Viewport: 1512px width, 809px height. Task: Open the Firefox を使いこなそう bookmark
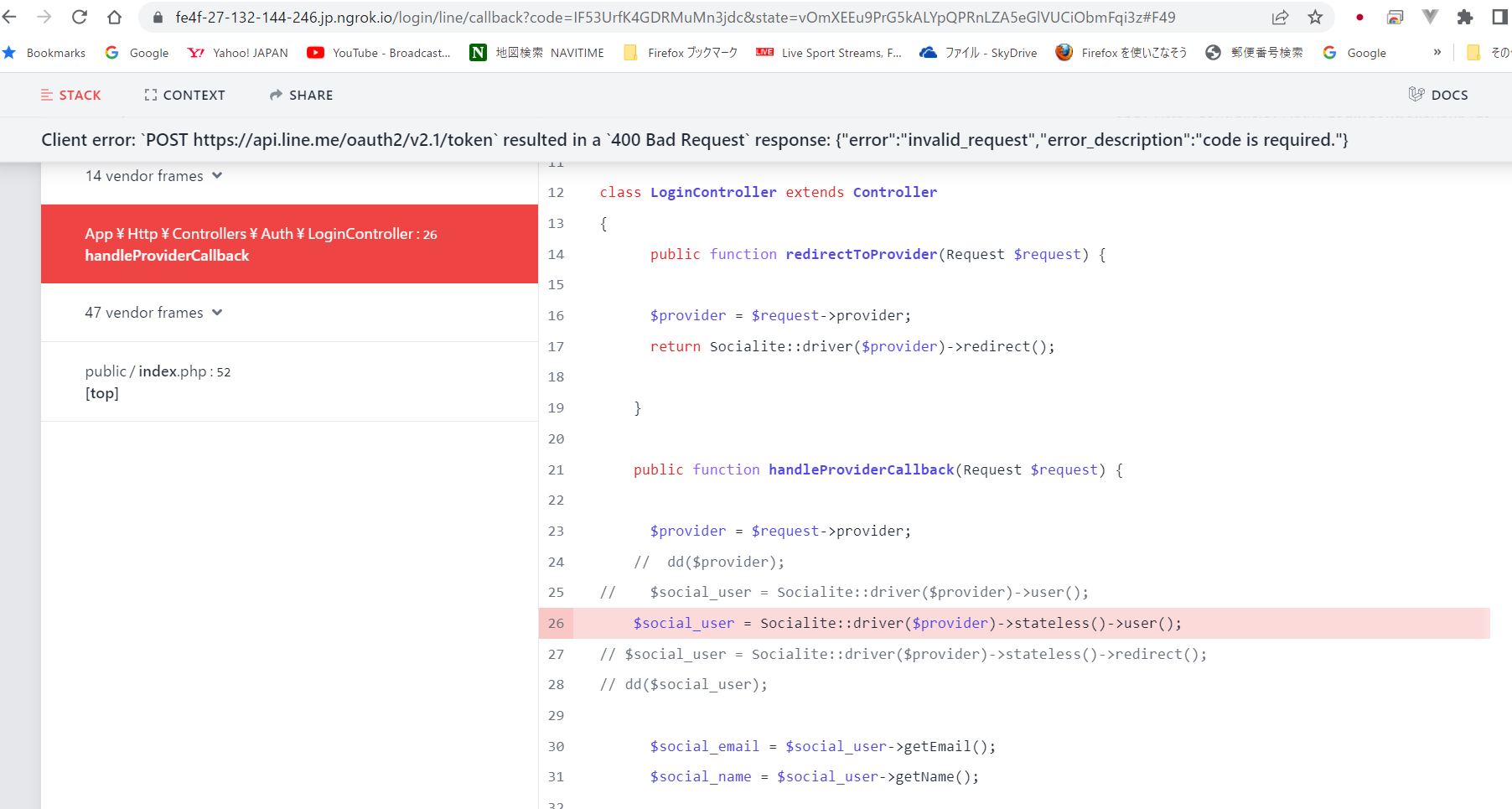pos(1121,53)
